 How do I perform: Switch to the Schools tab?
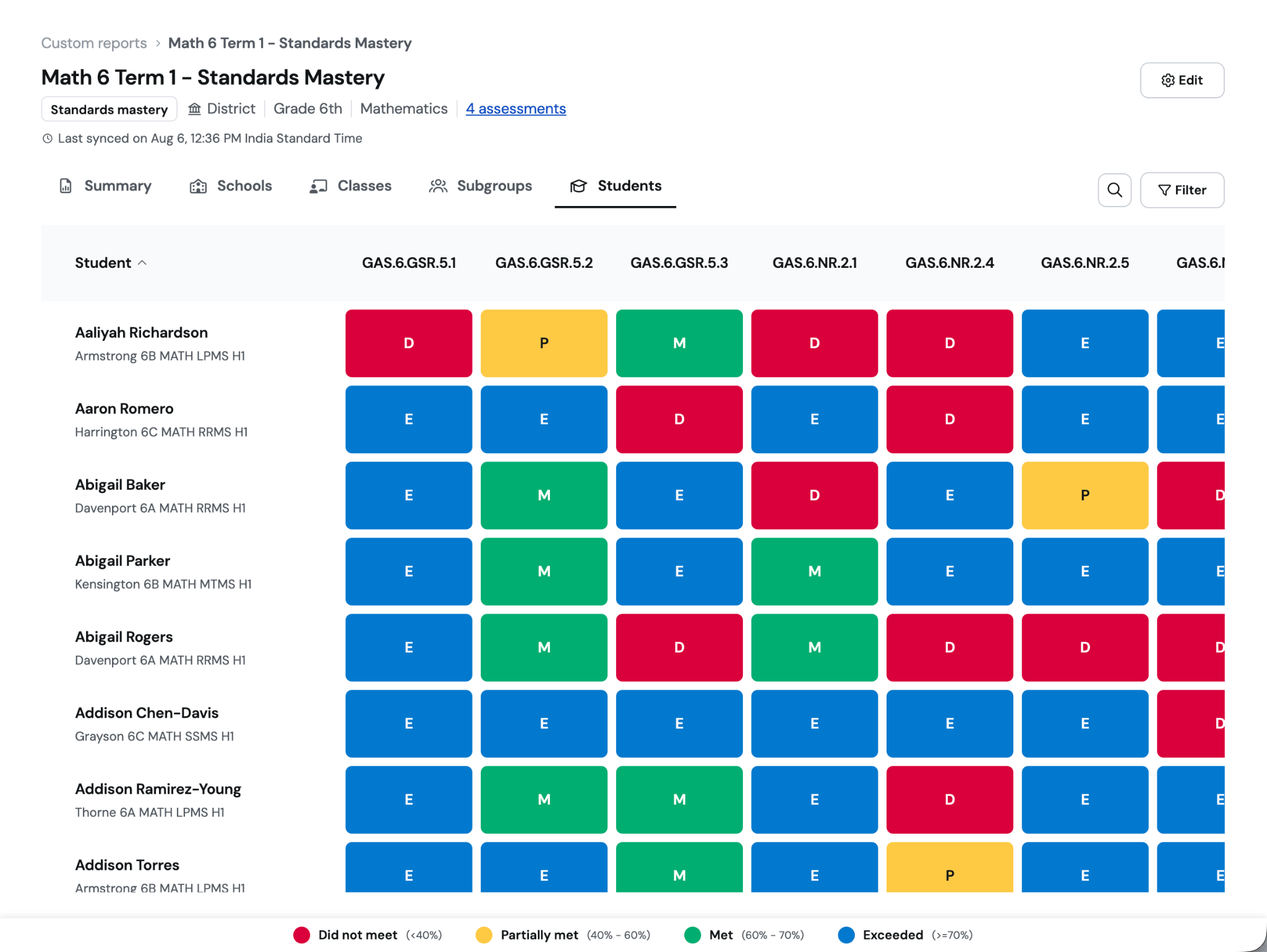231,186
